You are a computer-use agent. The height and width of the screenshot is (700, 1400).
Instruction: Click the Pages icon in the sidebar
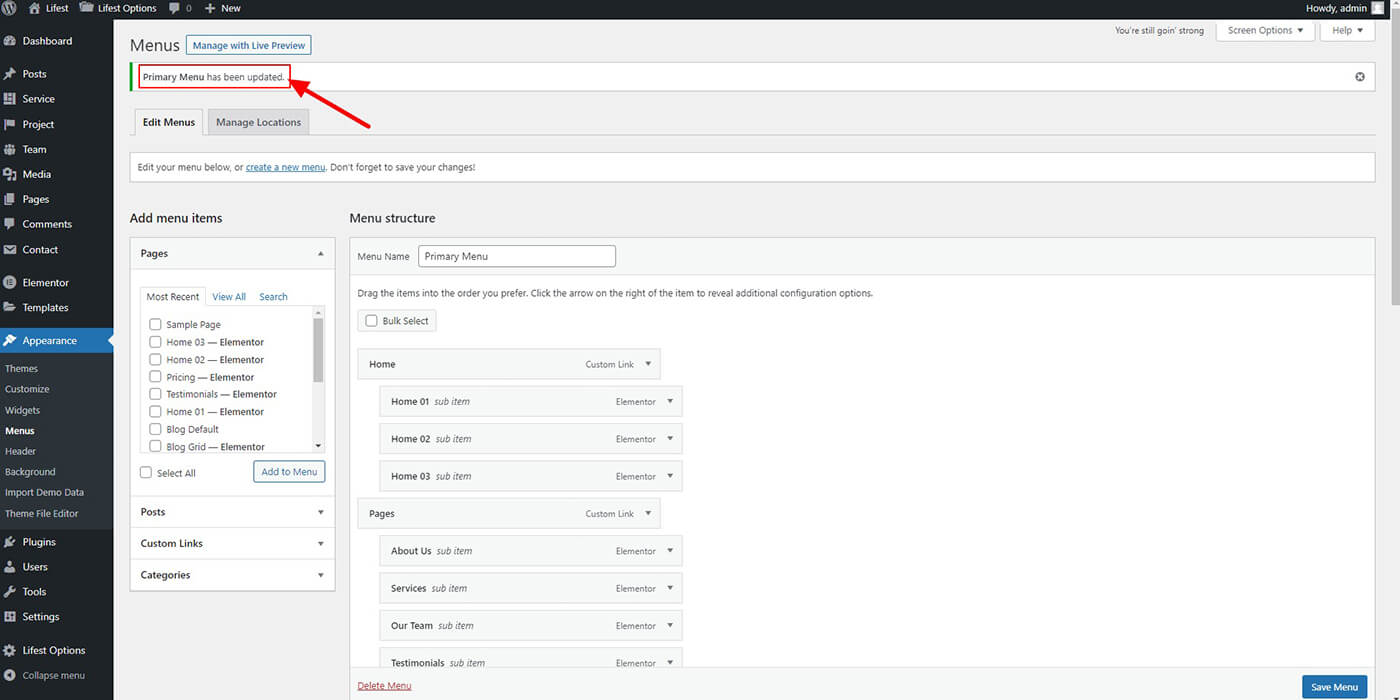(x=10, y=199)
